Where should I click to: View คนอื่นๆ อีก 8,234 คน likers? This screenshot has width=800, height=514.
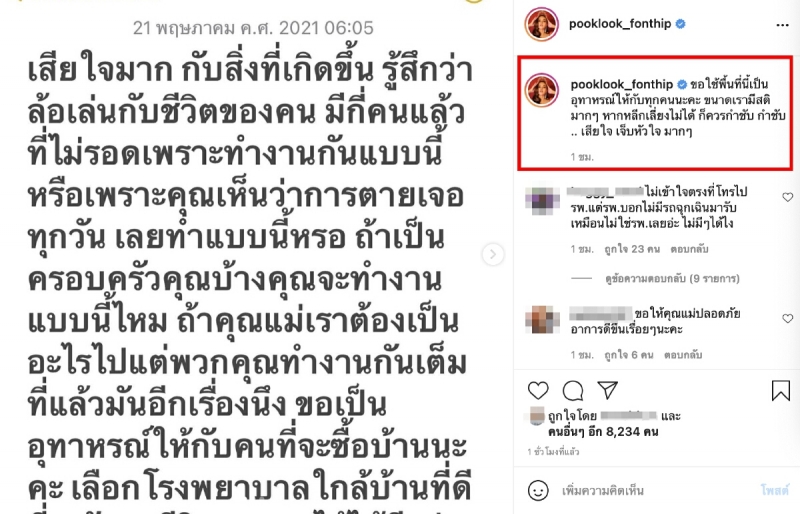(x=603, y=432)
